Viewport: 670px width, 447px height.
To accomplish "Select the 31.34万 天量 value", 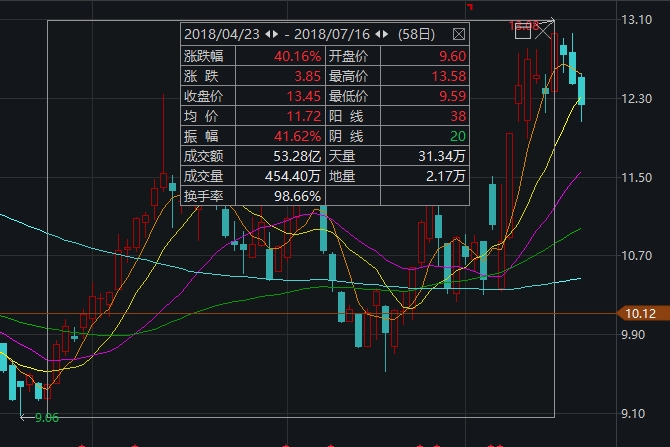I will point(442,156).
